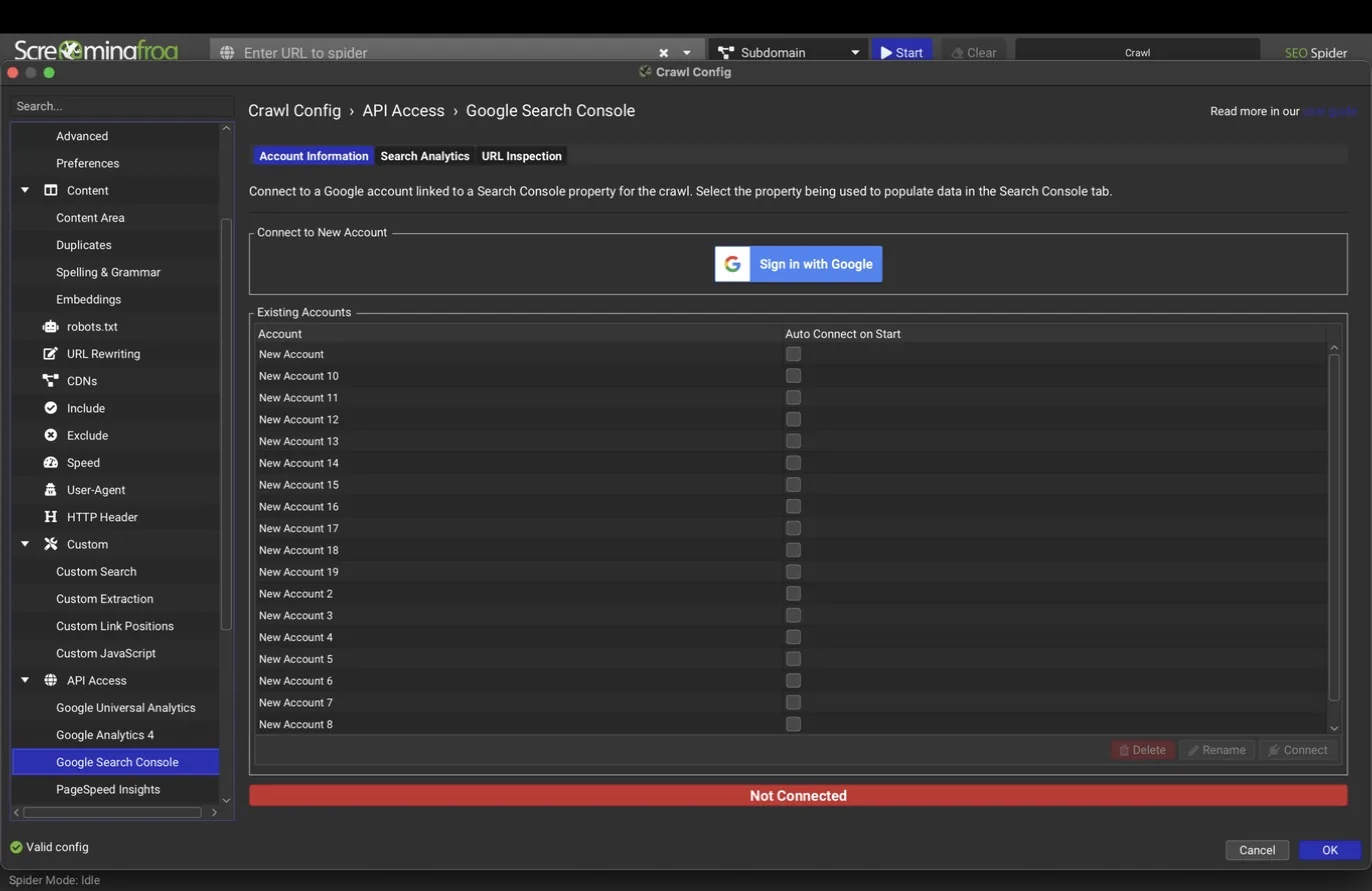This screenshot has height=891, width=1372.
Task: Collapse the API Access tree section
Action: [x=25, y=680]
